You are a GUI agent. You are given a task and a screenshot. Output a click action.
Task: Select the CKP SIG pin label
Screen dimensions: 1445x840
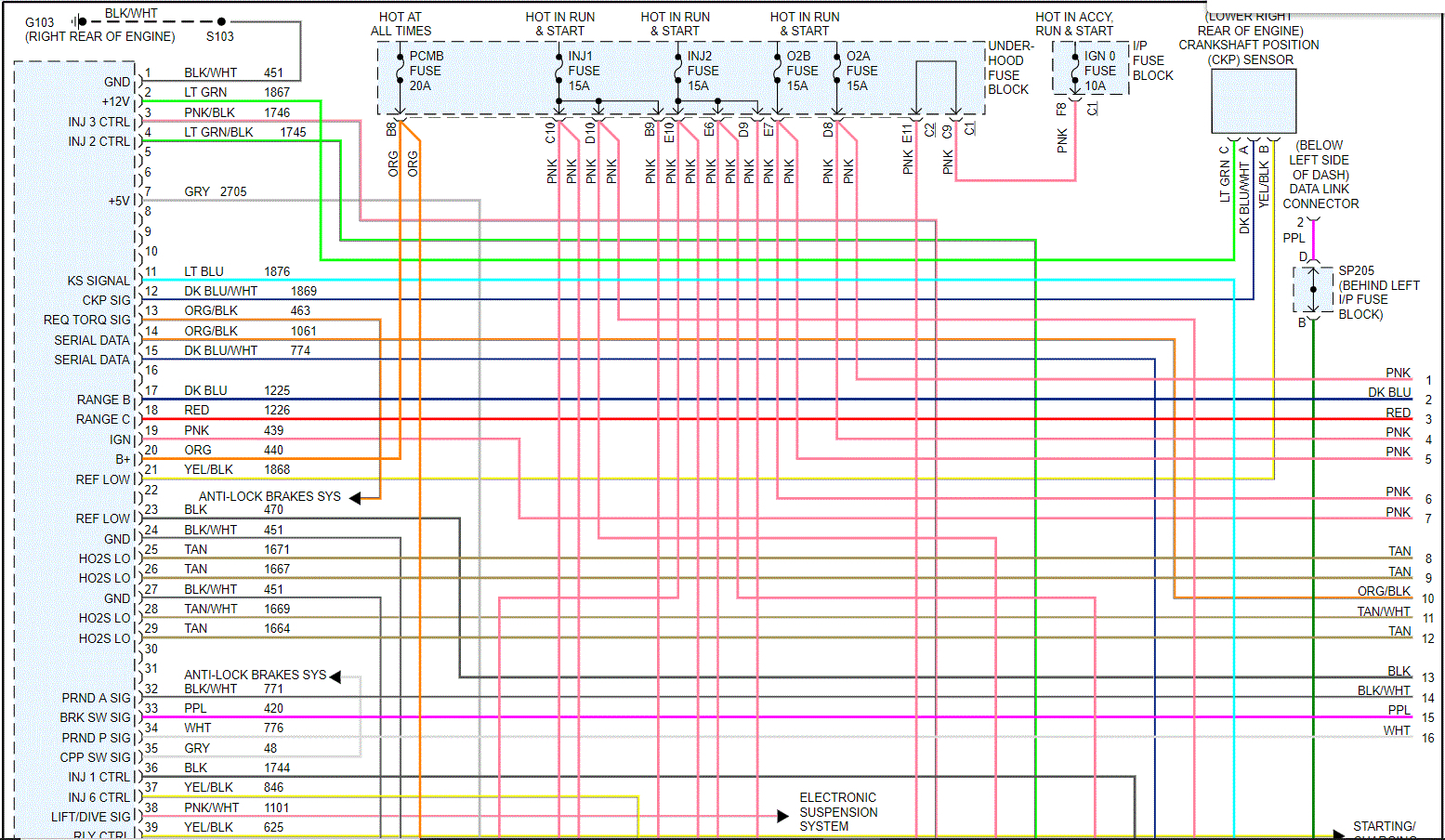pos(107,300)
